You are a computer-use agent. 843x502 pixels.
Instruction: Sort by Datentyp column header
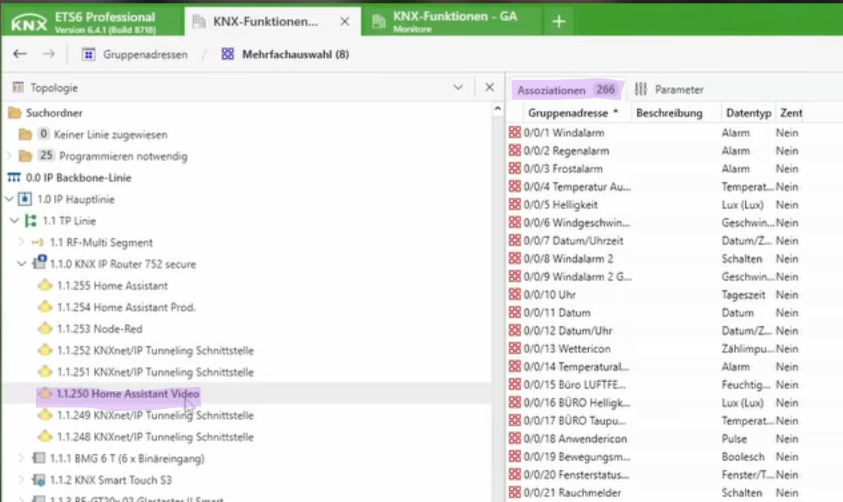(748, 113)
